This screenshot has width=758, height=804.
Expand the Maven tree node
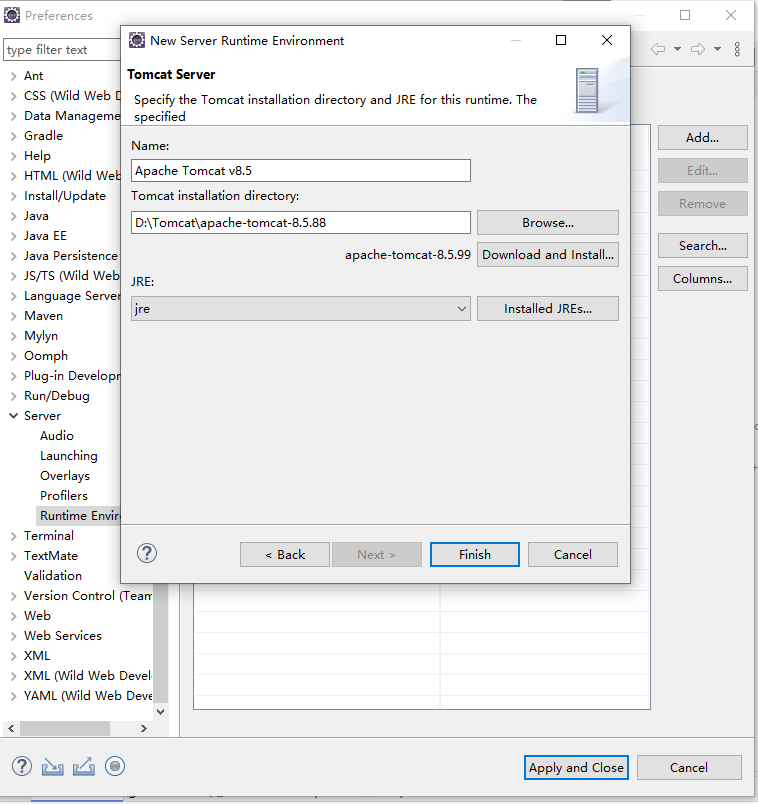13,316
